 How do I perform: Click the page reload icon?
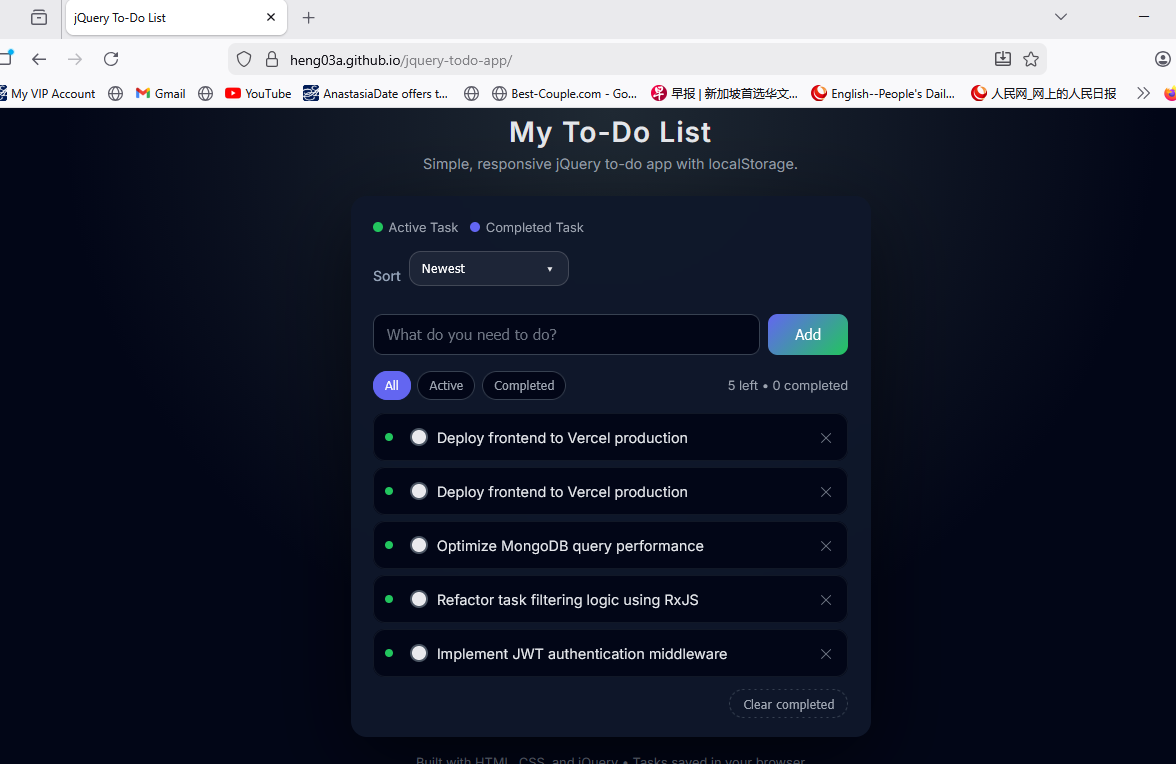point(110,59)
